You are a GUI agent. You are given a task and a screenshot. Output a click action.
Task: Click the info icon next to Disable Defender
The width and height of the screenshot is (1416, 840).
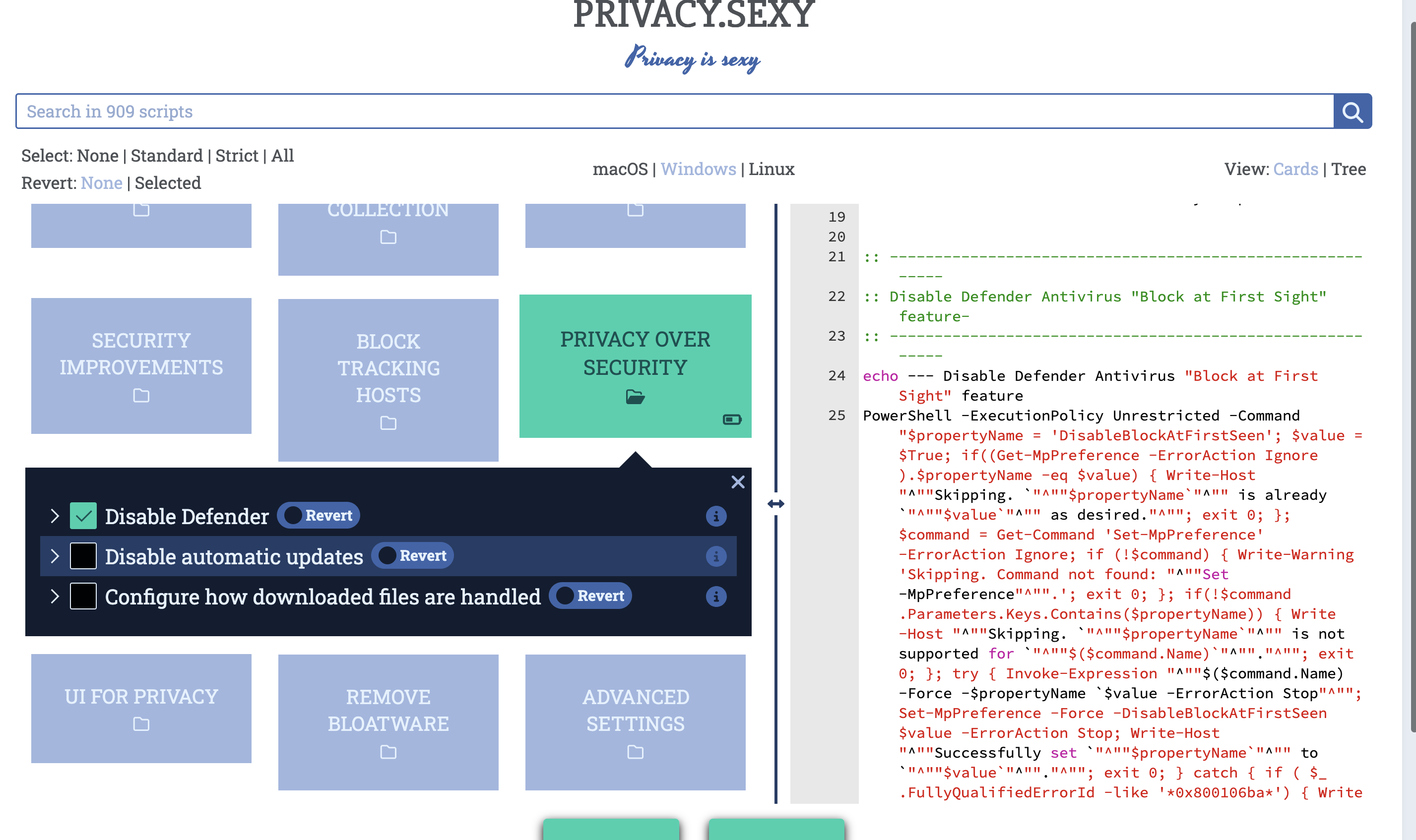[x=717, y=516]
